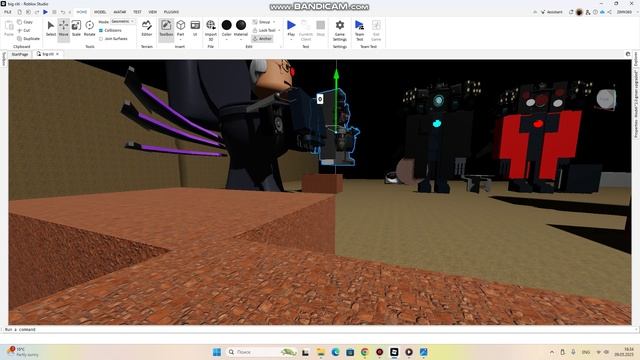Screen dimensions: 640x360
Task: Pick the Rotate tool
Action: tap(89, 29)
